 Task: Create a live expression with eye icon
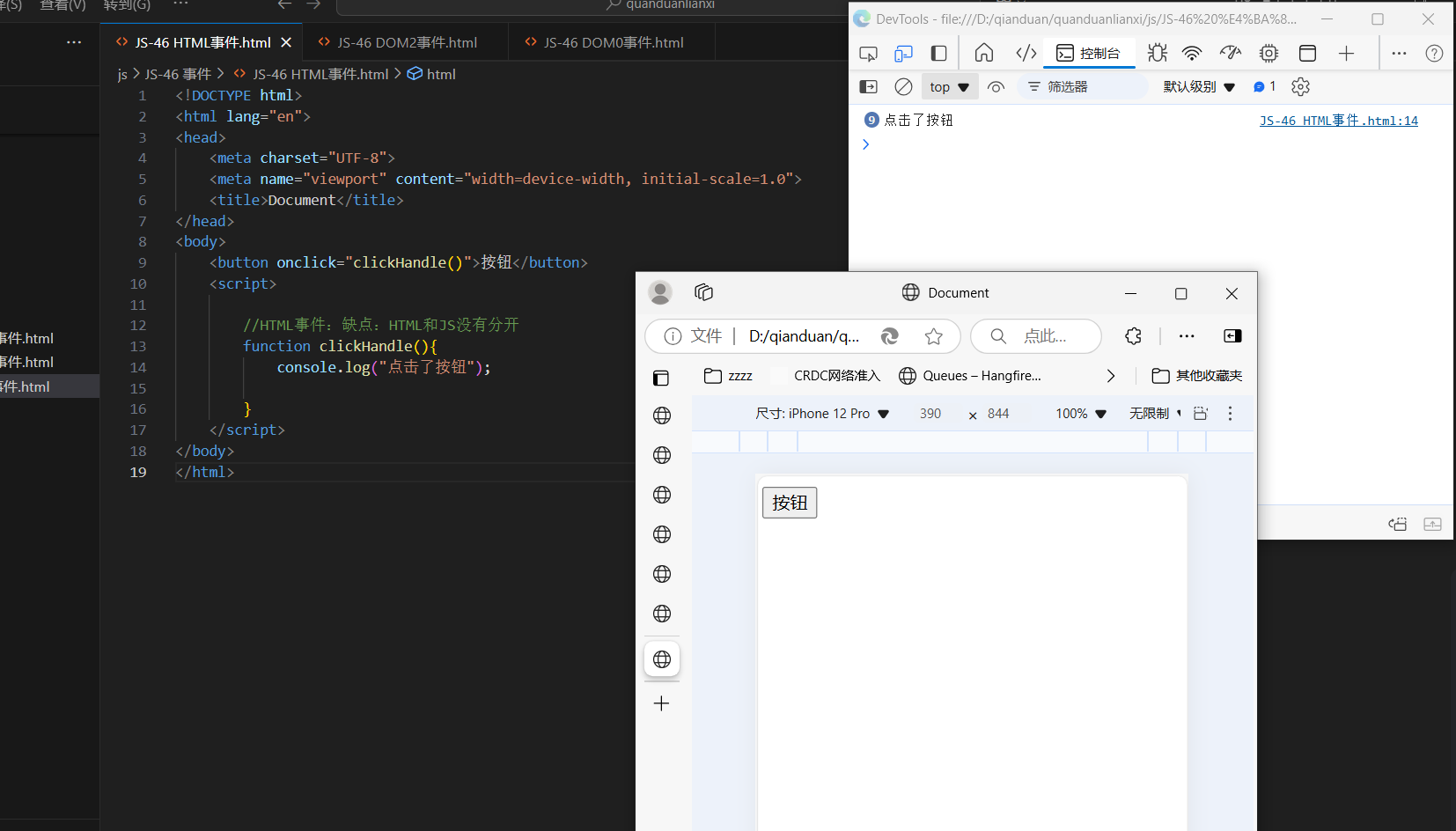click(x=996, y=87)
